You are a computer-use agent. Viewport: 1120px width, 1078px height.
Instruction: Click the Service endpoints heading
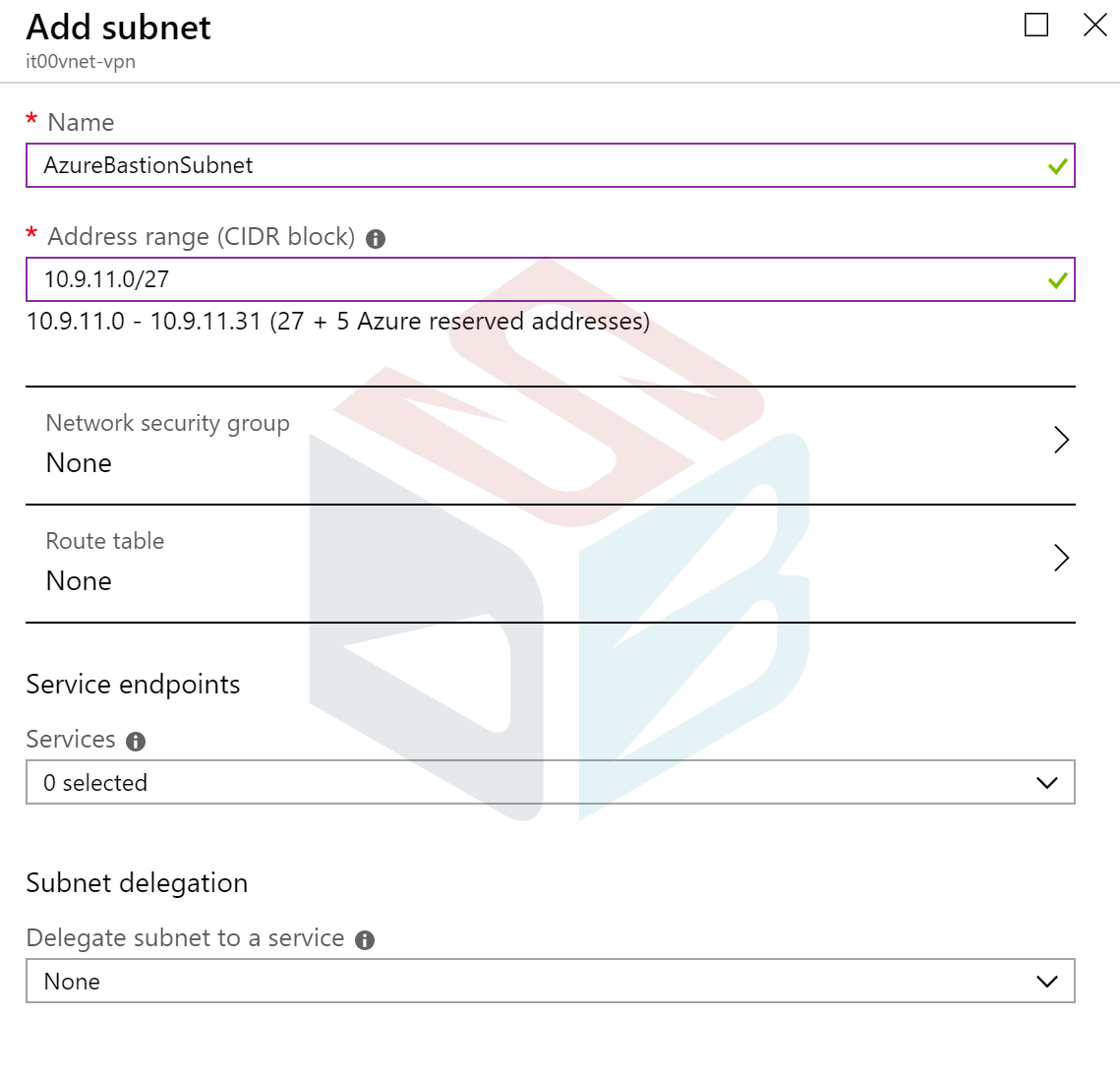tap(133, 685)
